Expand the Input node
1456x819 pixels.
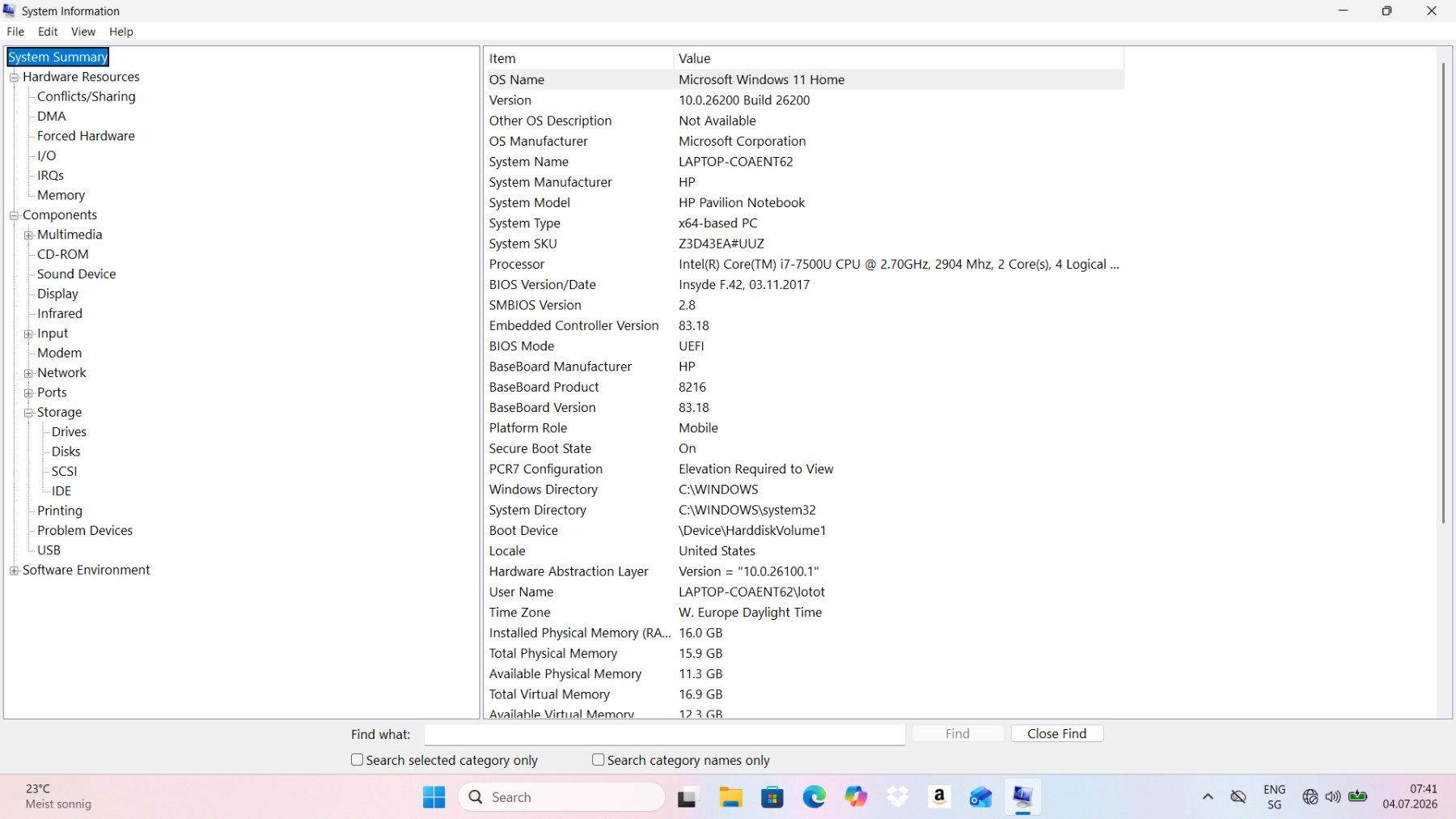[28, 334]
